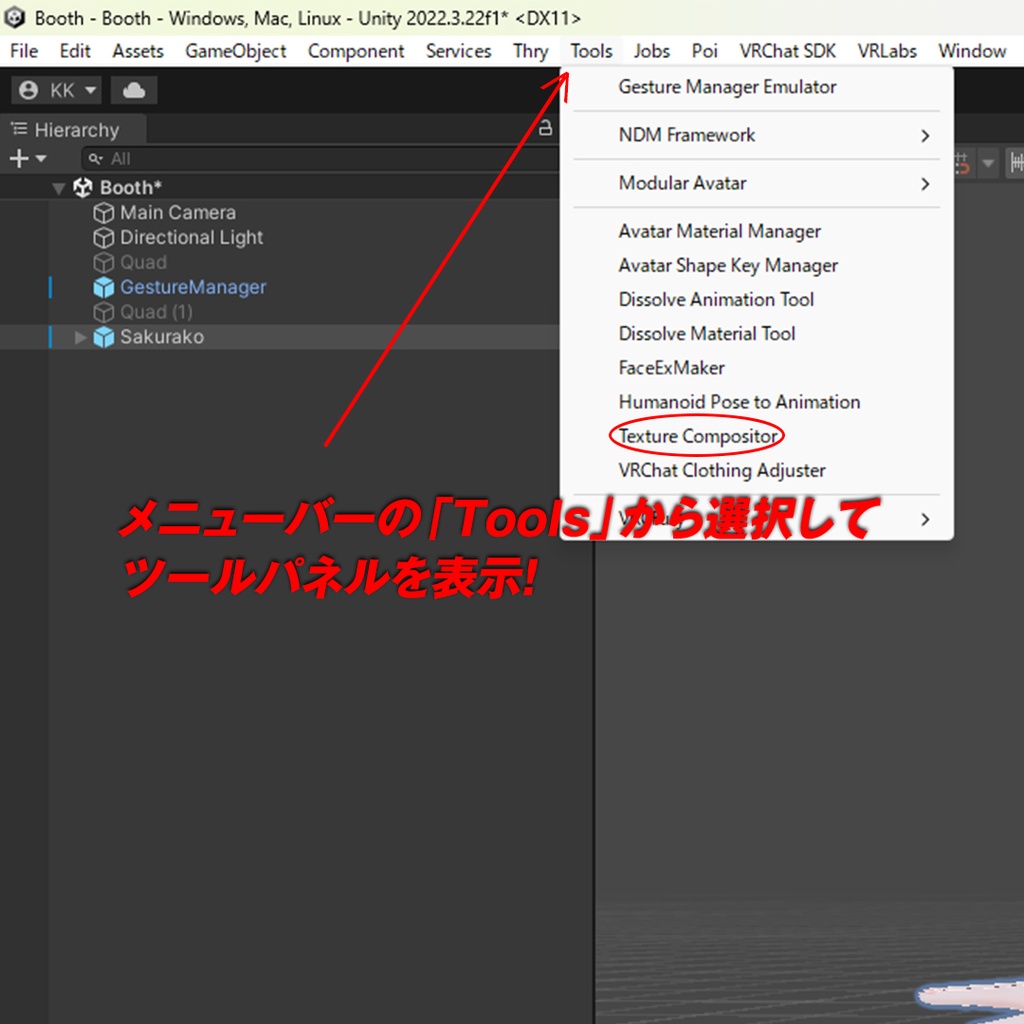This screenshot has height=1024, width=1024.
Task: Click the cloud Collaborate icon in the toolbar
Action: 133,89
